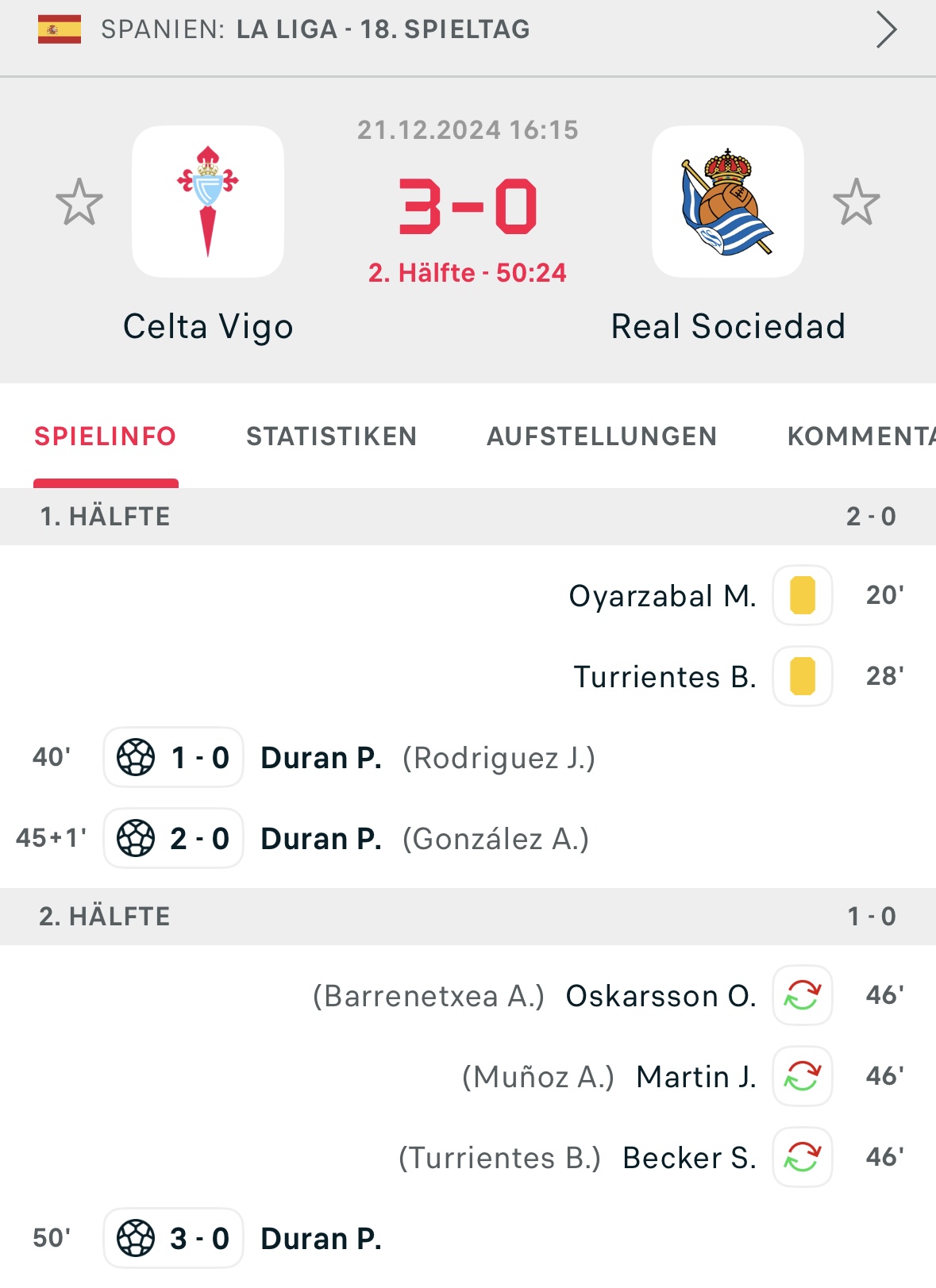
Task: Tap Becker S. substitution icon
Action: click(803, 1157)
